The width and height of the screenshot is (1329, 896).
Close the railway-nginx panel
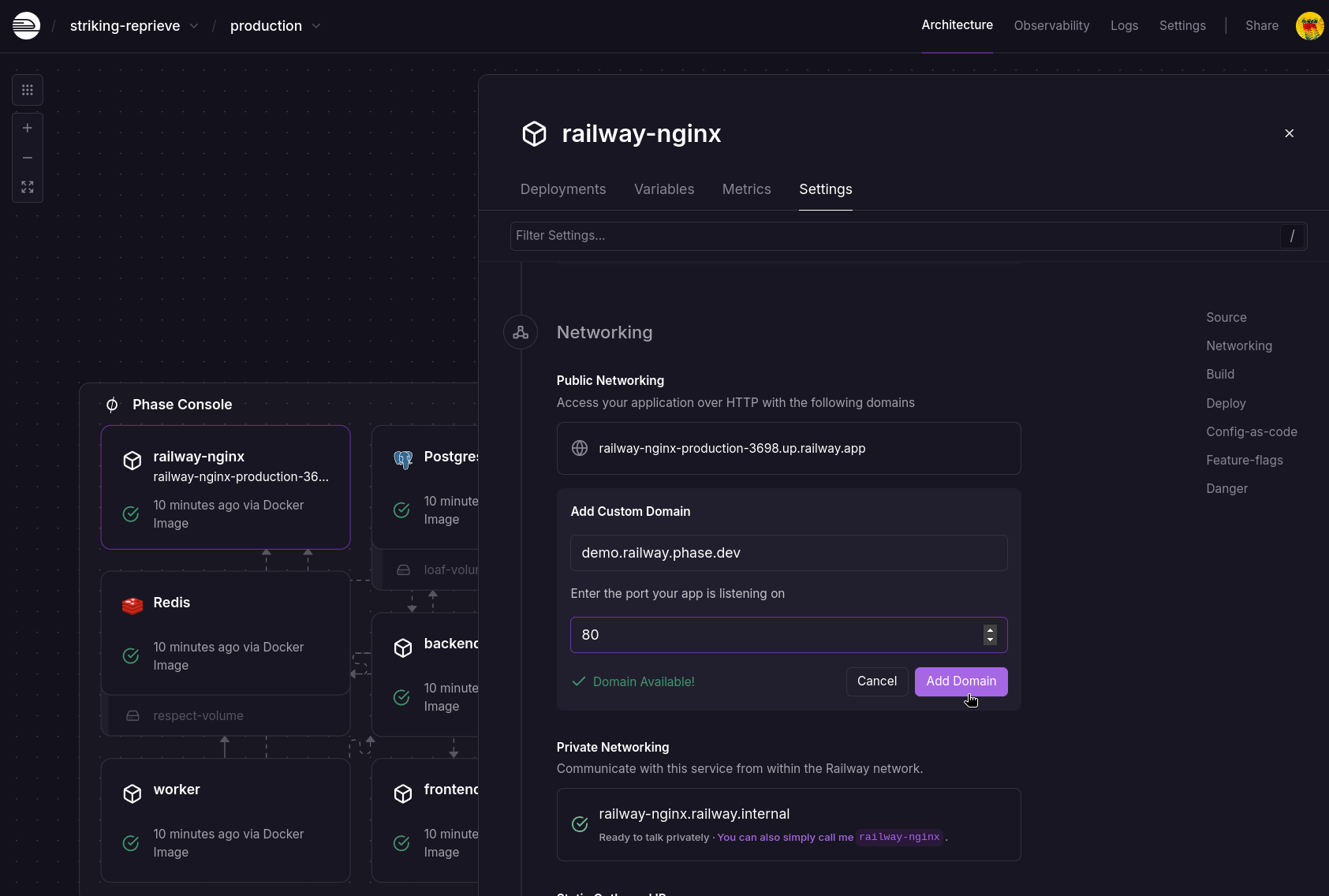pyautogui.click(x=1289, y=133)
